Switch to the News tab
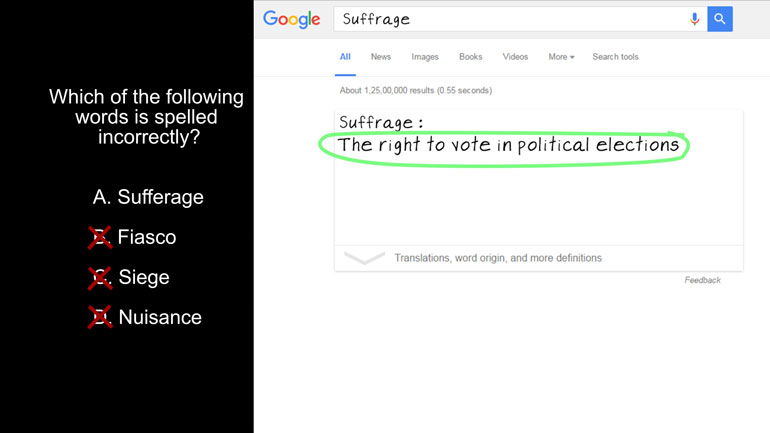Viewport: 770px width, 433px height. [x=380, y=57]
